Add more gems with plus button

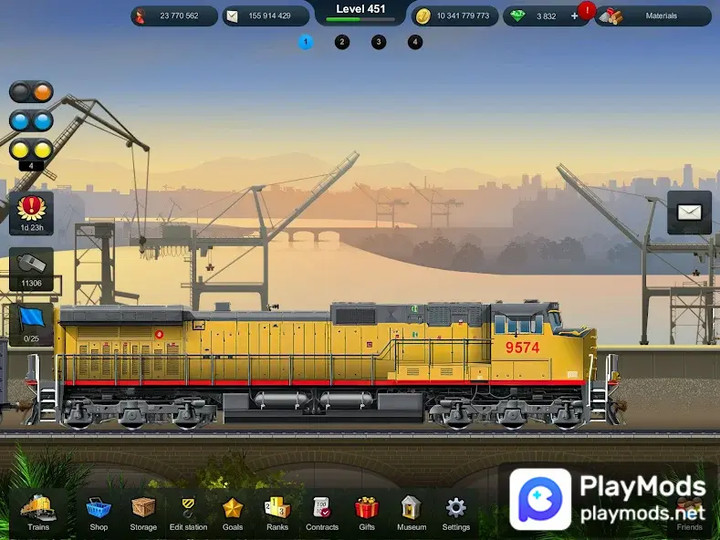coord(574,16)
